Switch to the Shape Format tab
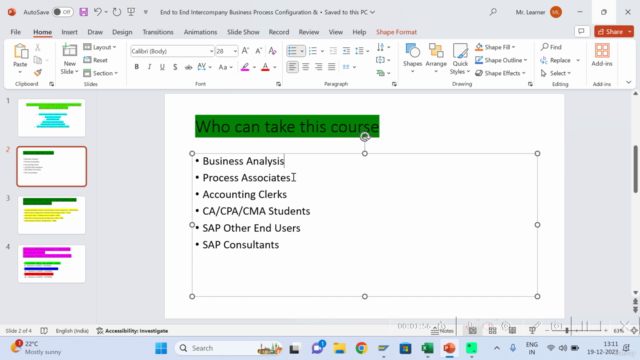 coord(396,32)
